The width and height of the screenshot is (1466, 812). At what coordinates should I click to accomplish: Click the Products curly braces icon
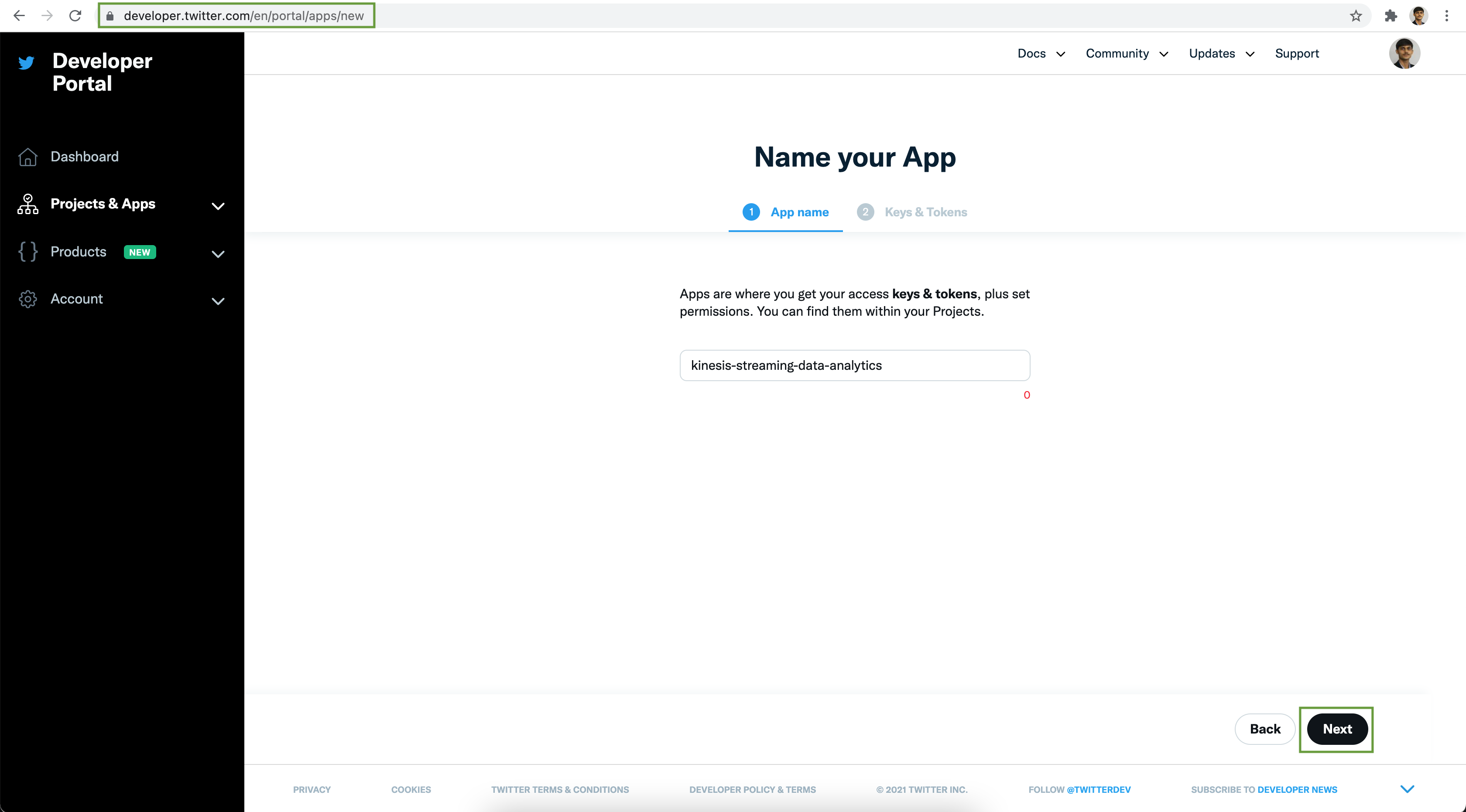tap(27, 252)
